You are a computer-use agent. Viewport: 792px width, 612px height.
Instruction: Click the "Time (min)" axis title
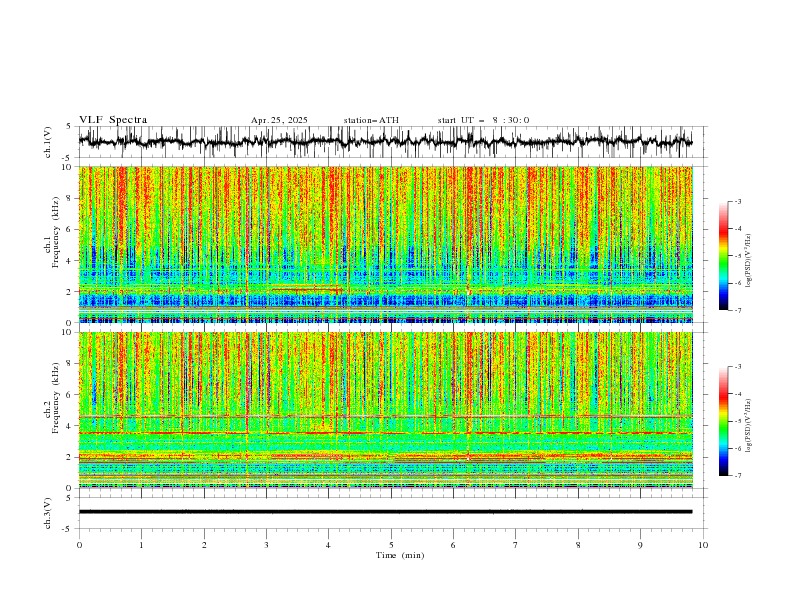coord(400,555)
